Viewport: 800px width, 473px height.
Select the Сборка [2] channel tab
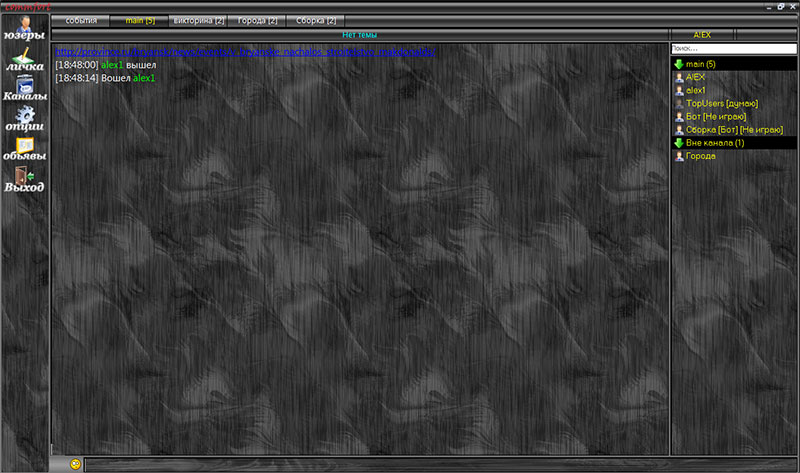tap(316, 20)
